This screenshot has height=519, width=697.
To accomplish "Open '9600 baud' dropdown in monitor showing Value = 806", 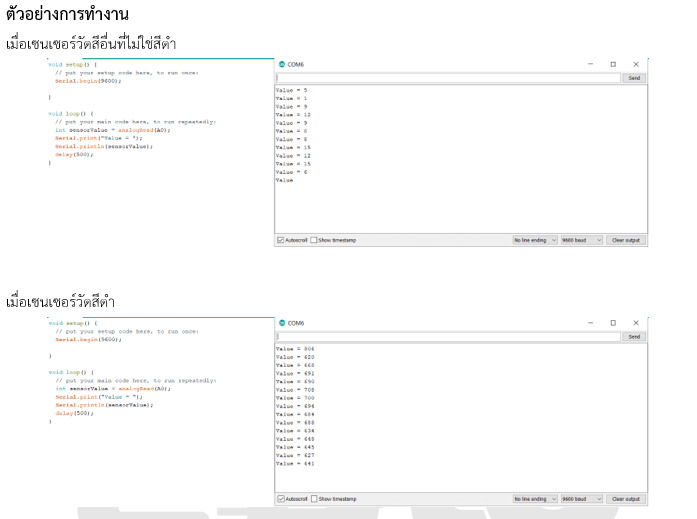I will pyautogui.click(x=581, y=498).
